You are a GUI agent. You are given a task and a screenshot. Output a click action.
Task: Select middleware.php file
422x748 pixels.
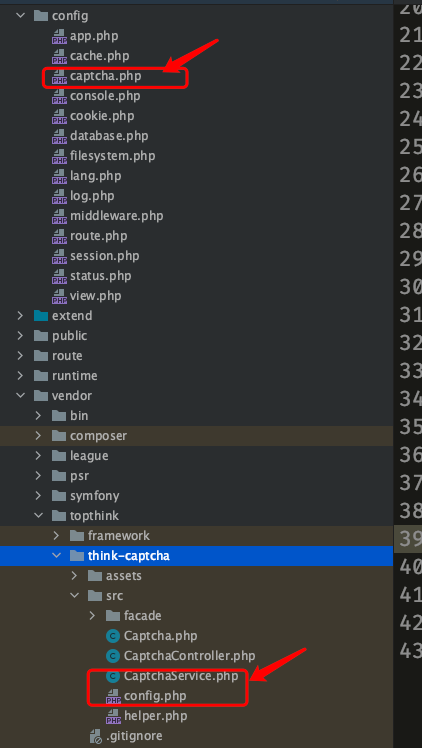coord(116,216)
